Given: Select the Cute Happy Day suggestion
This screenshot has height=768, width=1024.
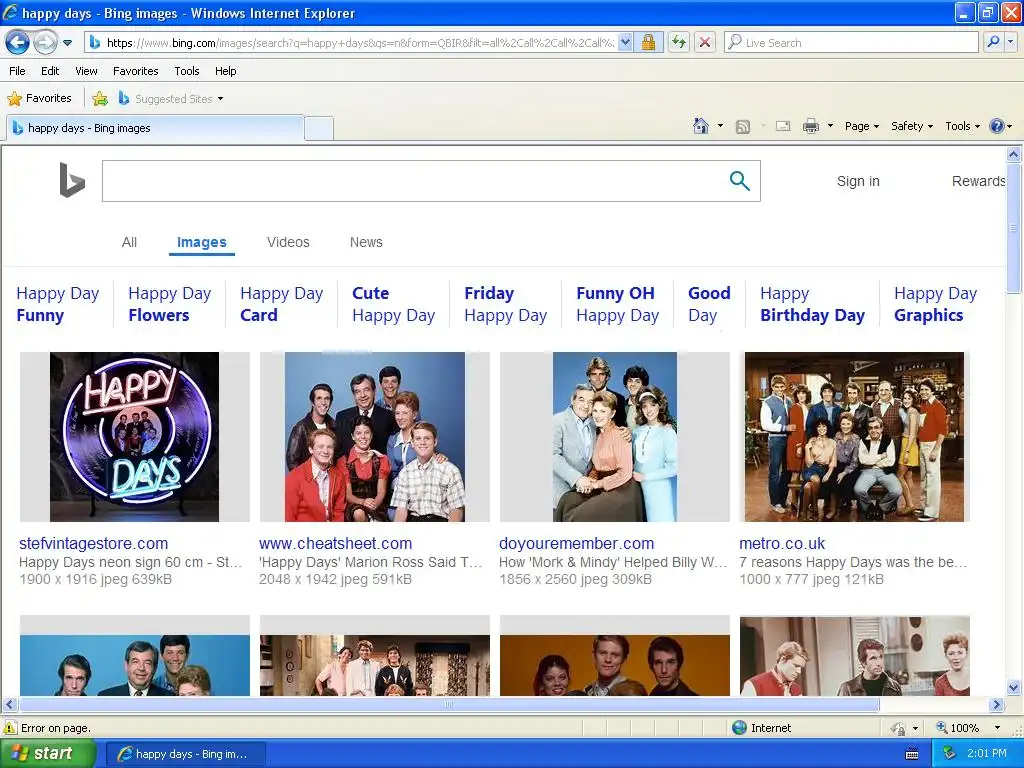Looking at the screenshot, I should click(x=393, y=304).
